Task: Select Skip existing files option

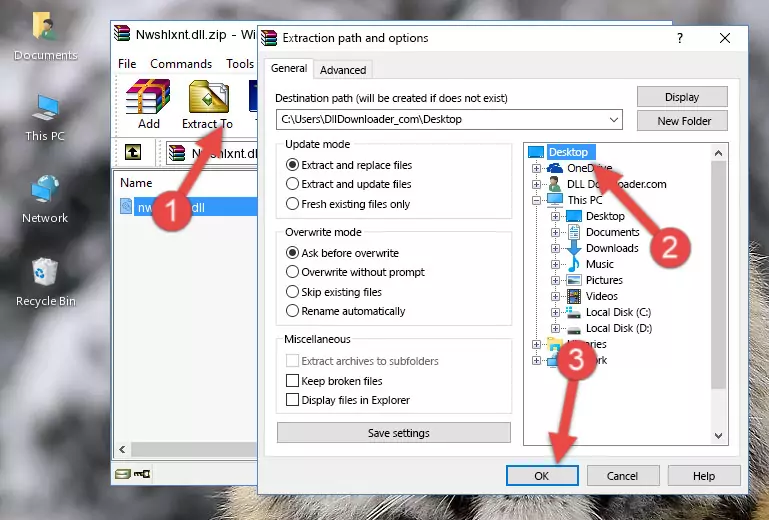Action: coord(292,291)
